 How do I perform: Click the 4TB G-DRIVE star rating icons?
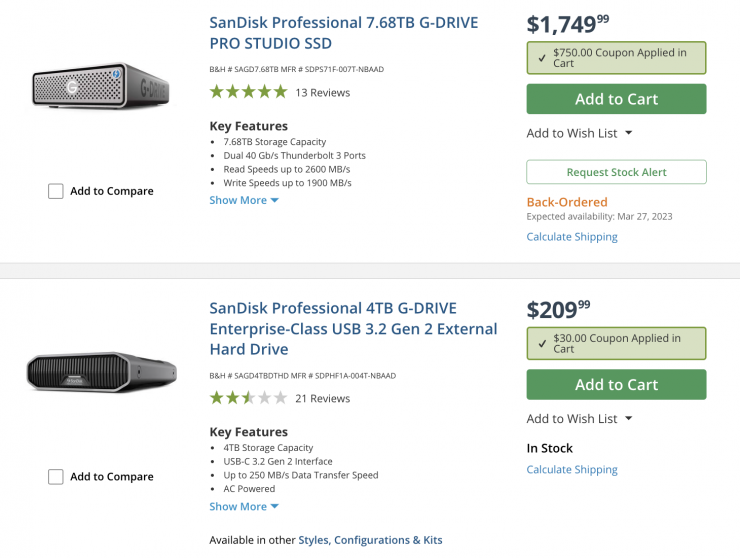click(x=248, y=398)
